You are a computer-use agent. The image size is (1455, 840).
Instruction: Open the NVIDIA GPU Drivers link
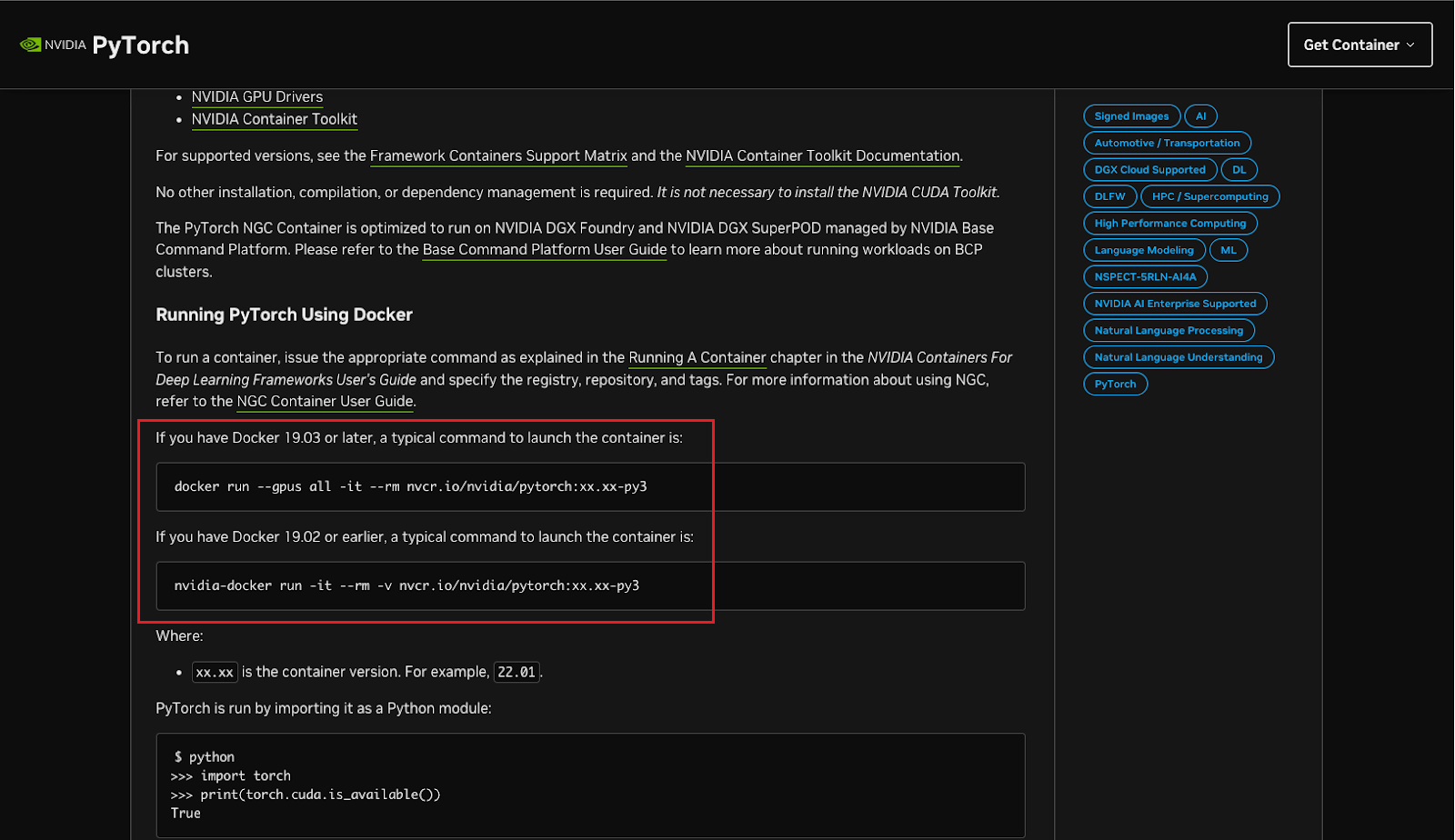pos(257,96)
